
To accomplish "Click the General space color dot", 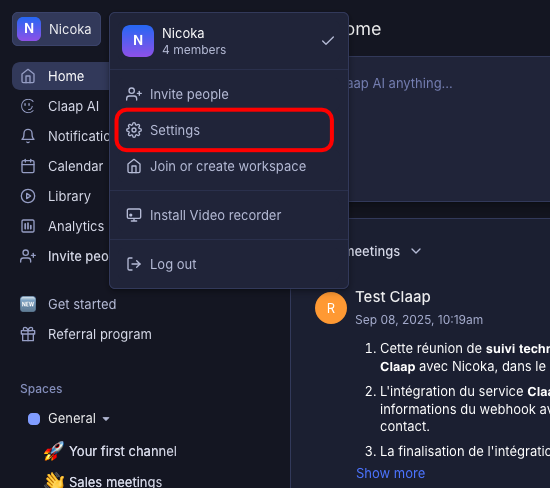I will [x=34, y=419].
